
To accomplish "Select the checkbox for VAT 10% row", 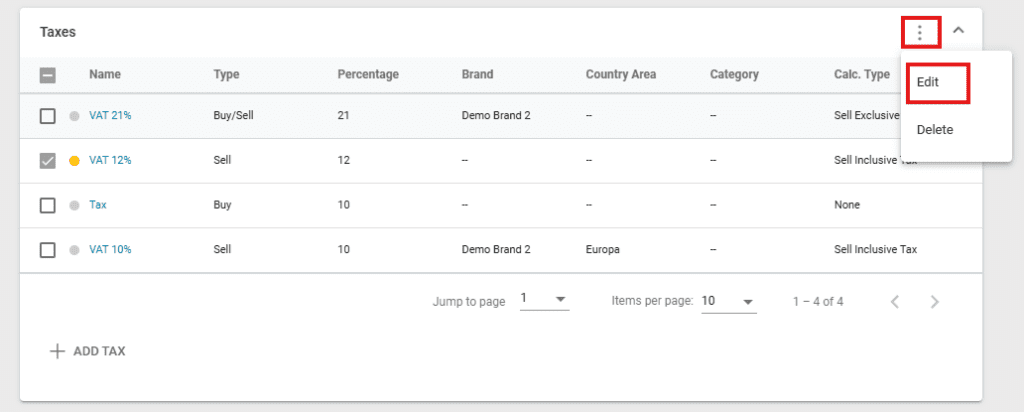I will click(x=47, y=250).
